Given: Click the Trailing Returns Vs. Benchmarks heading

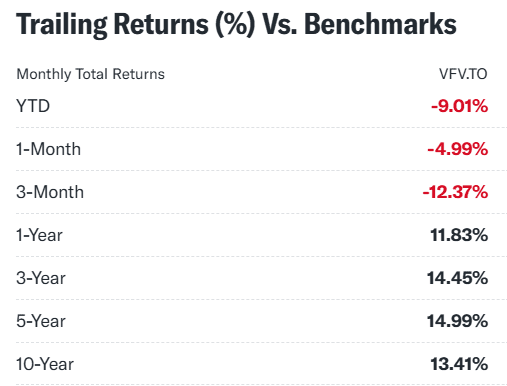Looking at the screenshot, I should pyautogui.click(x=236, y=25).
